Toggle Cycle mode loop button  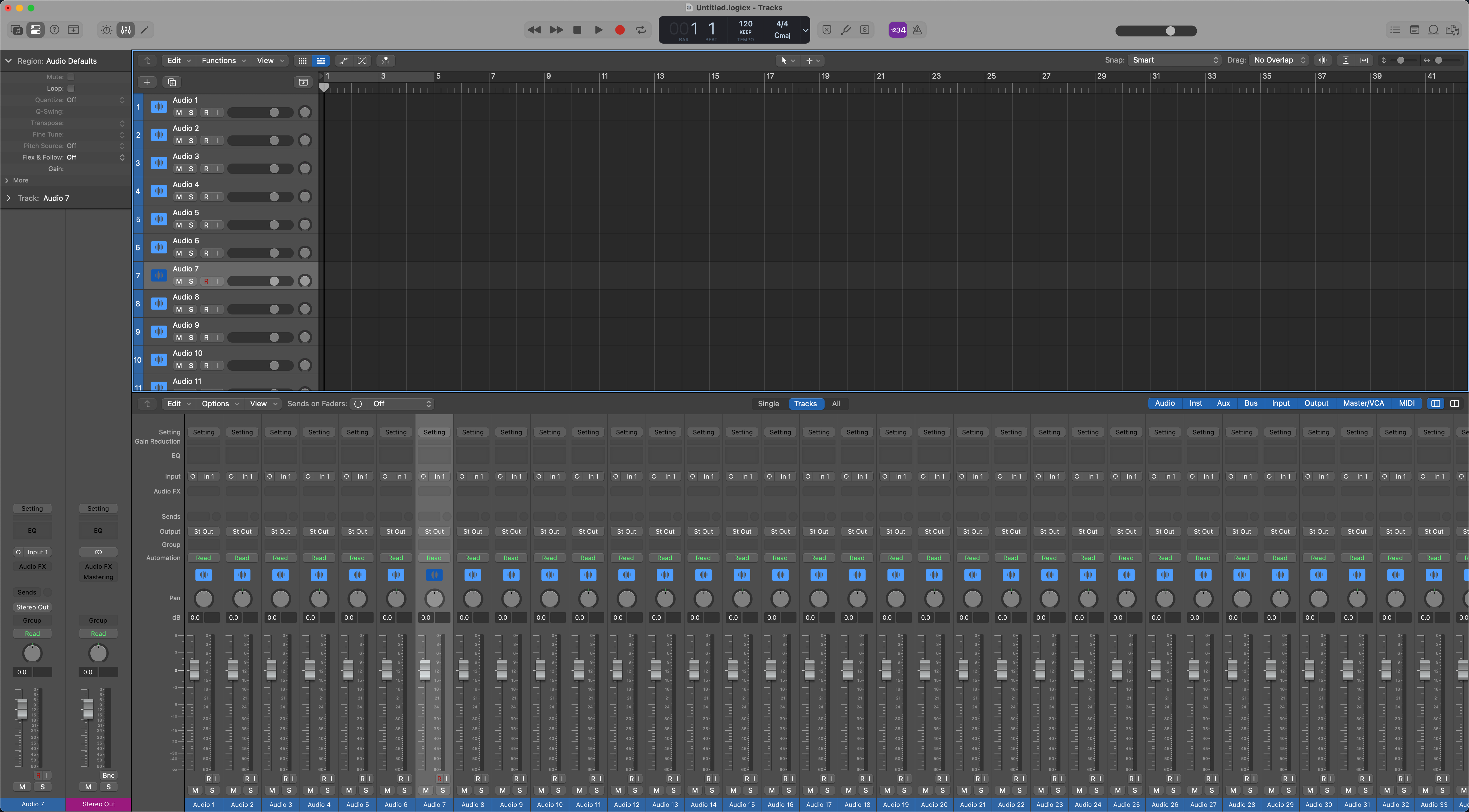tap(641, 30)
